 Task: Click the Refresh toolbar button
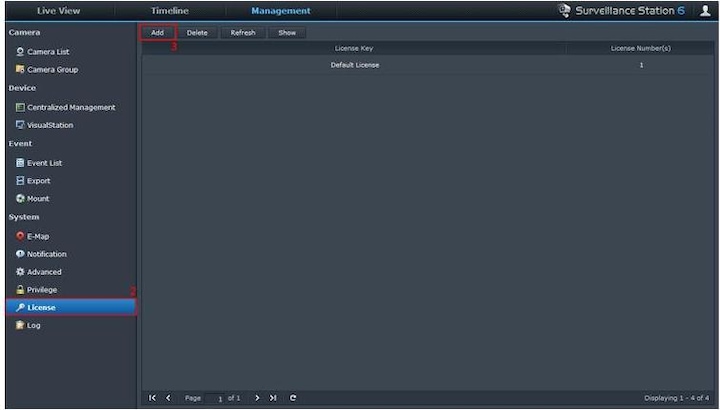click(x=243, y=33)
